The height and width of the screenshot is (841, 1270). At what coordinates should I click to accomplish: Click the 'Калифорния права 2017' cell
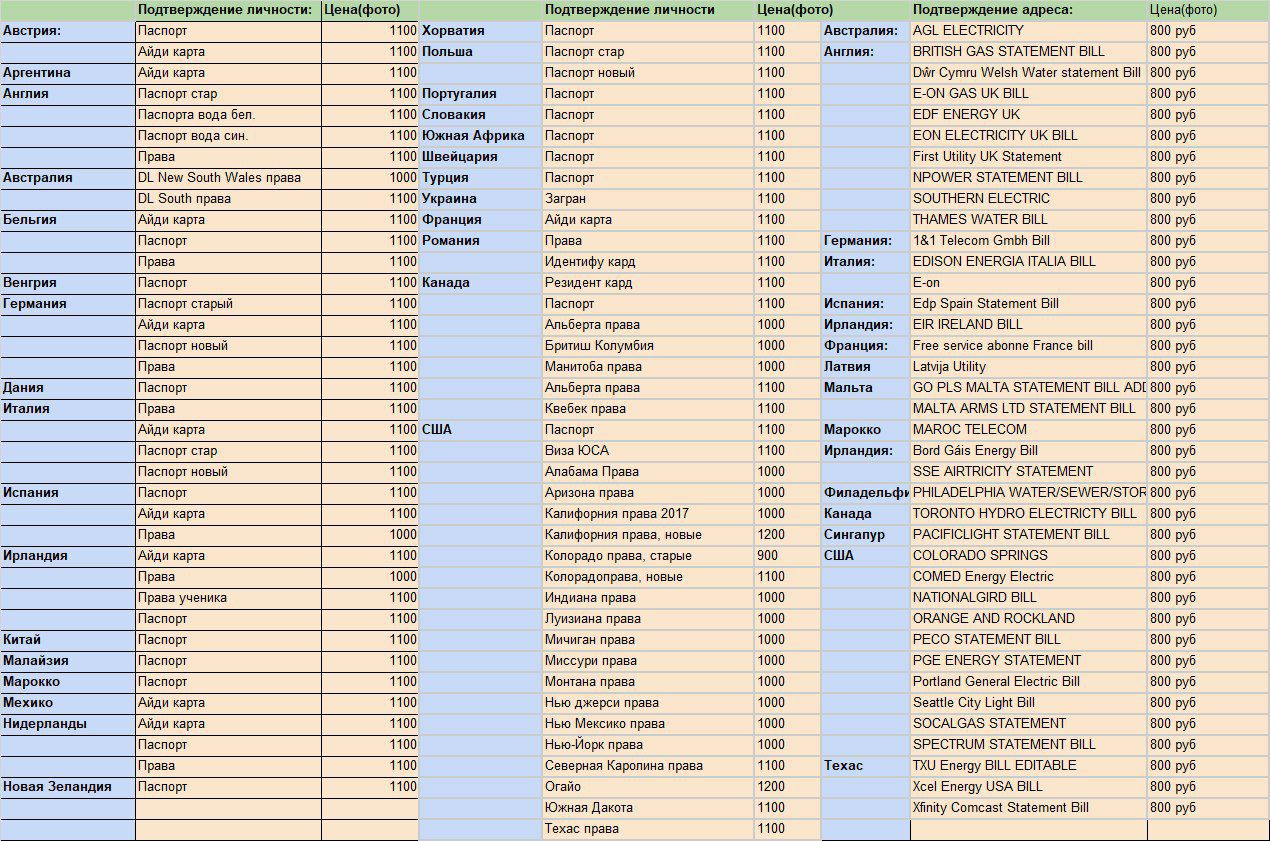(648, 514)
